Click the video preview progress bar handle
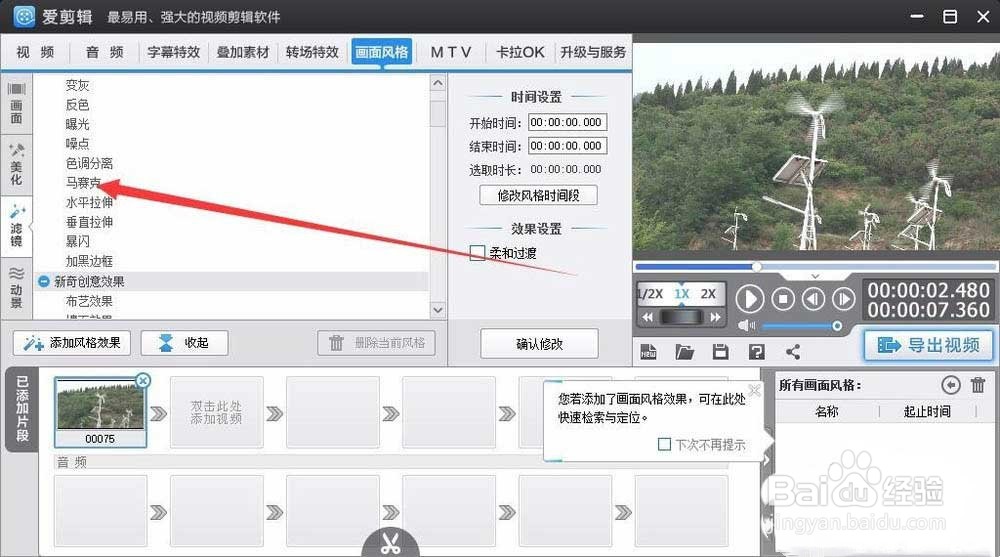 [x=756, y=267]
